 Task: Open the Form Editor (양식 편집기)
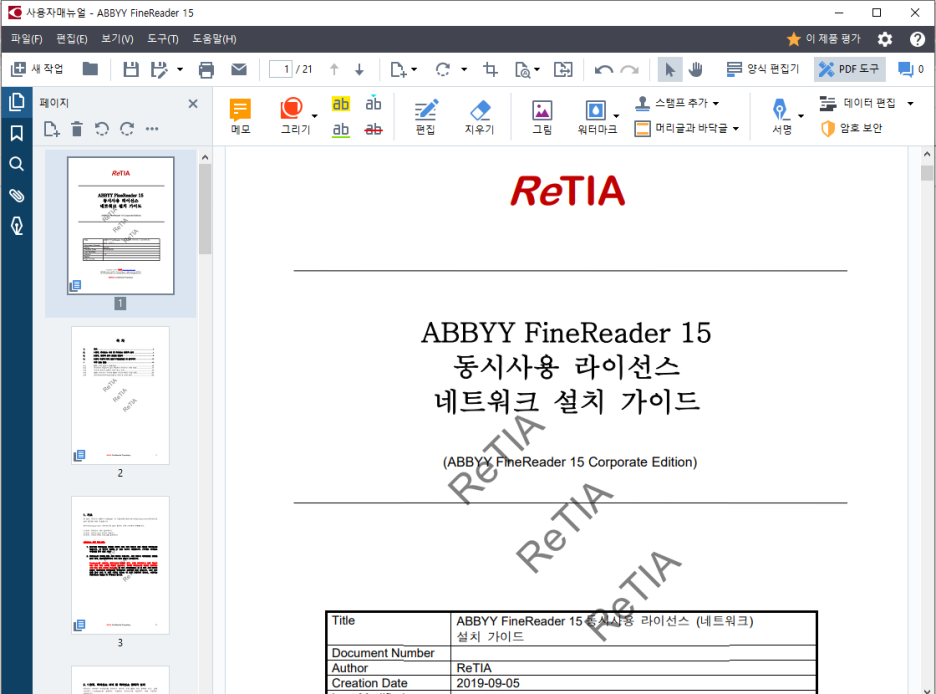pos(762,69)
